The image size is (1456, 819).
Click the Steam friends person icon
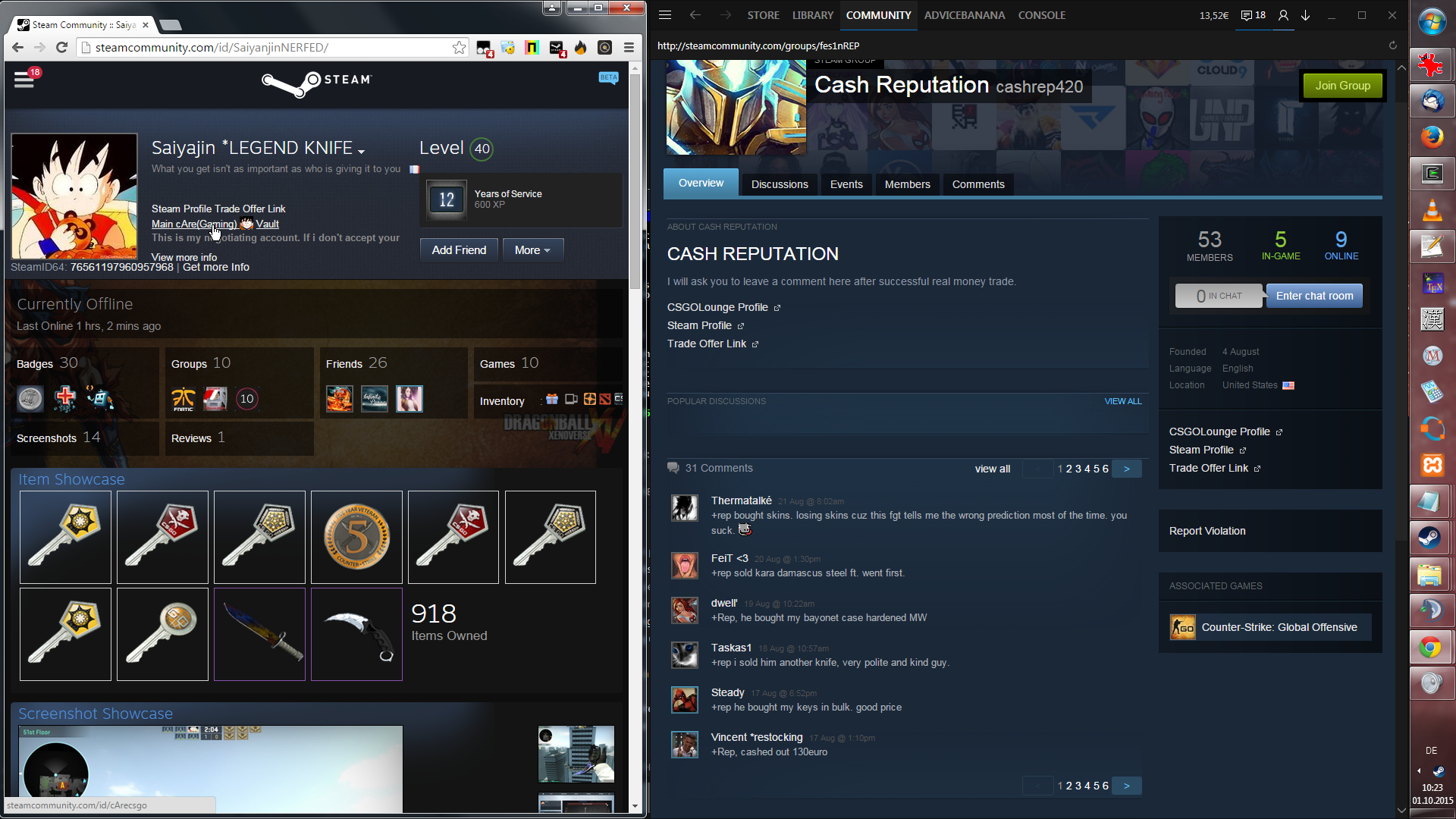point(1283,15)
